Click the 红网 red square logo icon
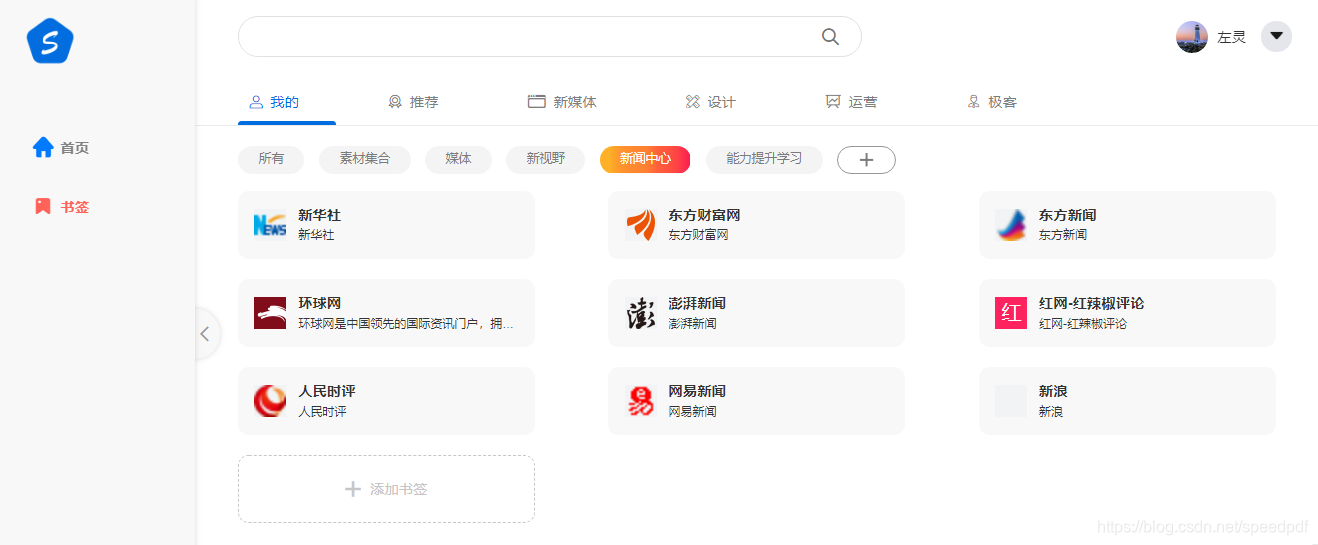The image size is (1318, 545). click(x=1011, y=313)
